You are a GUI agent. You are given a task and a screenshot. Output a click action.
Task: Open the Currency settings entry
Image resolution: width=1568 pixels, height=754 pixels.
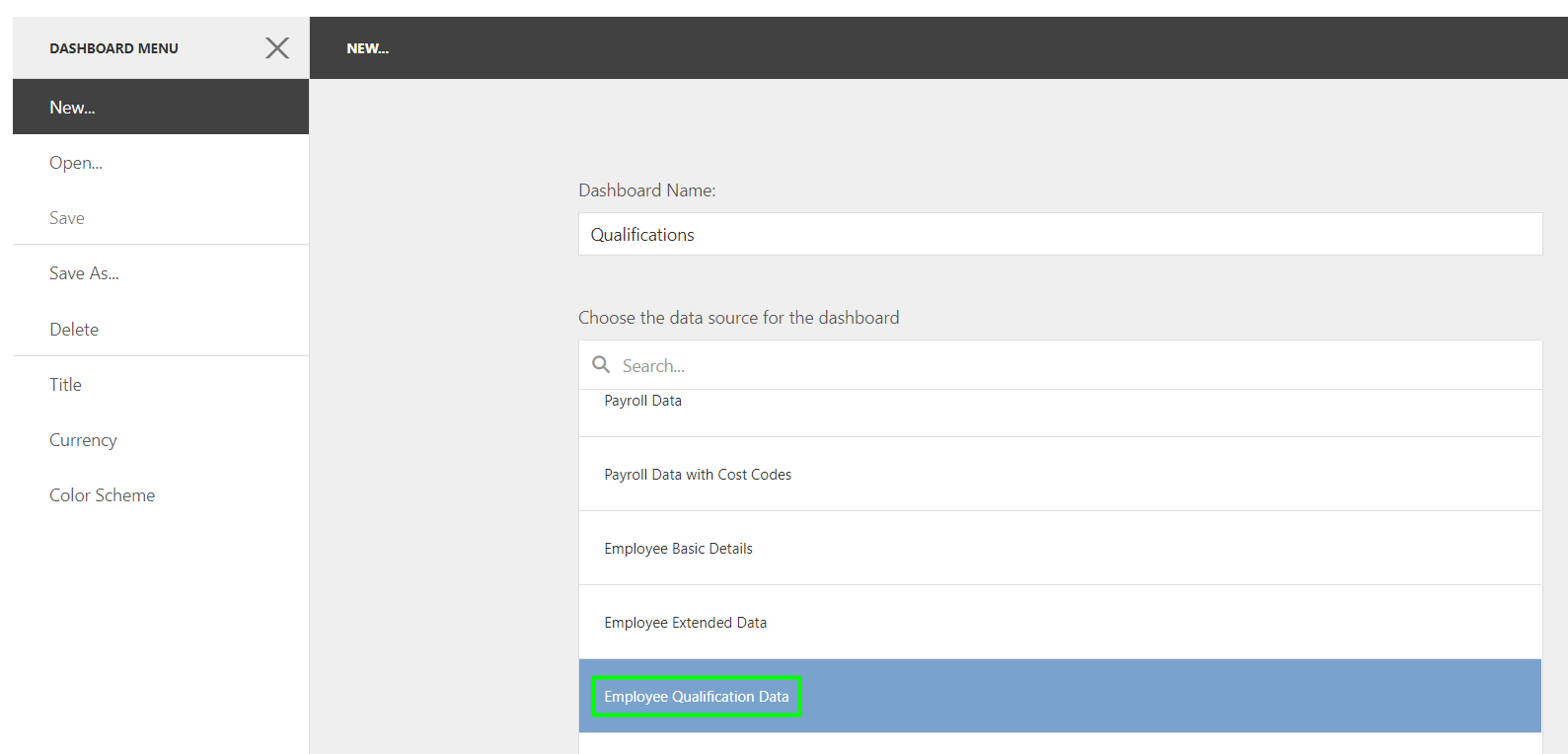click(161, 439)
